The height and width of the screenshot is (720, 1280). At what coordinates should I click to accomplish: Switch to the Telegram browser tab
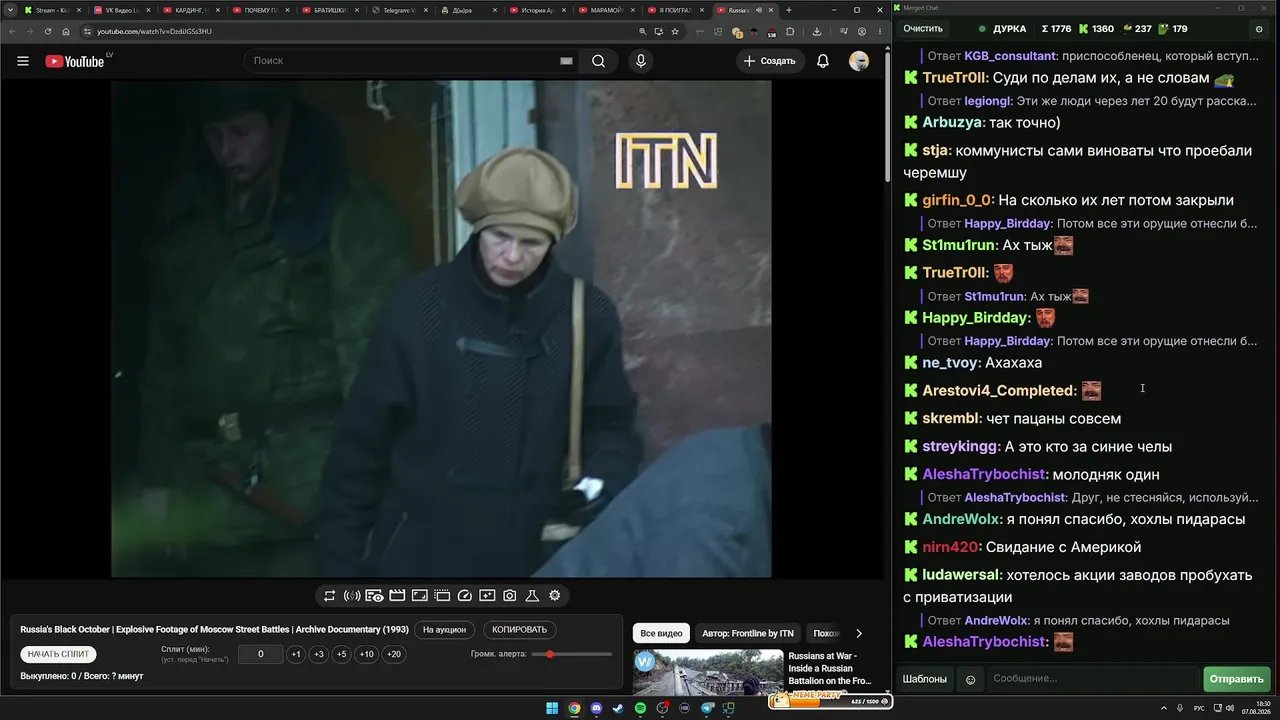(399, 10)
